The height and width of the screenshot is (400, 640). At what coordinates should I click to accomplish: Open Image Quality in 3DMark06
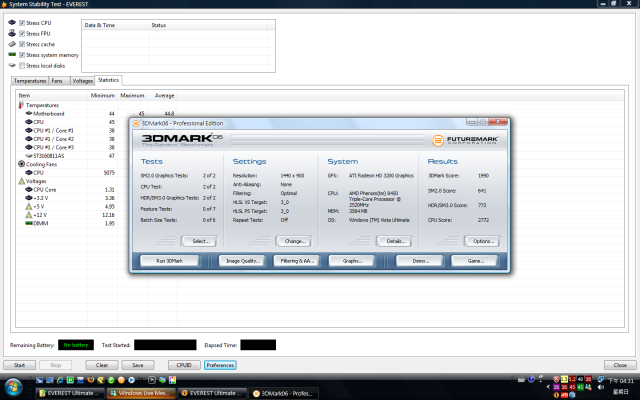242,260
